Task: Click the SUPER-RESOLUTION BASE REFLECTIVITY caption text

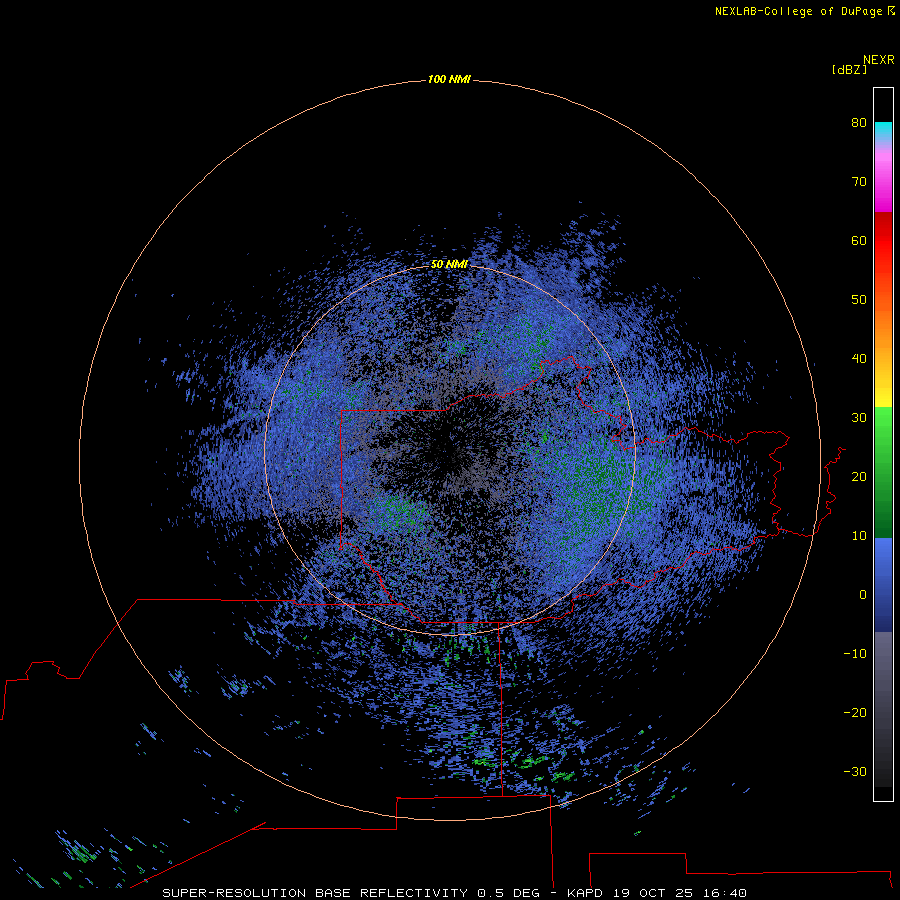Action: pyautogui.click(x=315, y=893)
